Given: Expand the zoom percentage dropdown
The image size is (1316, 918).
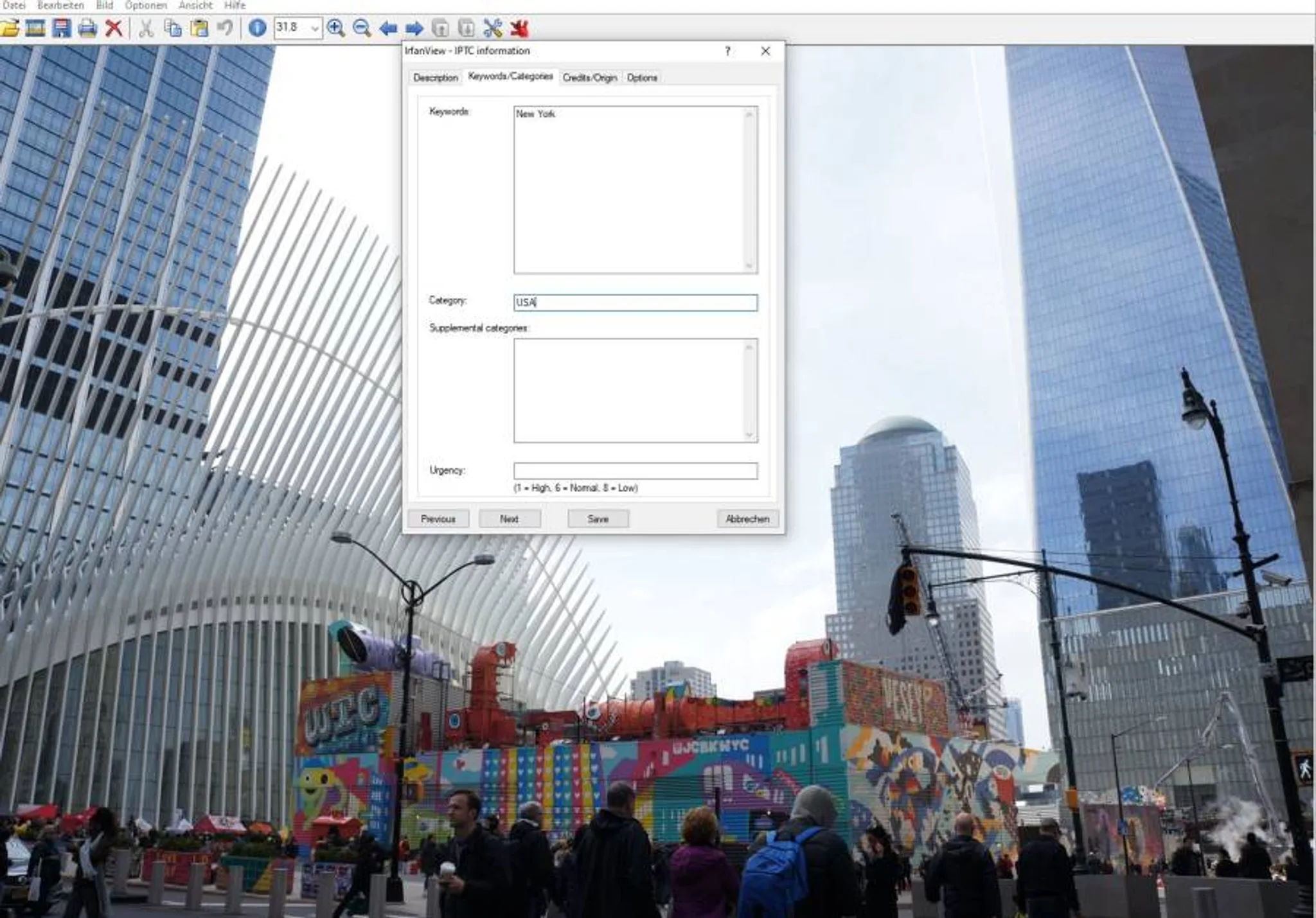Looking at the screenshot, I should pyautogui.click(x=314, y=28).
